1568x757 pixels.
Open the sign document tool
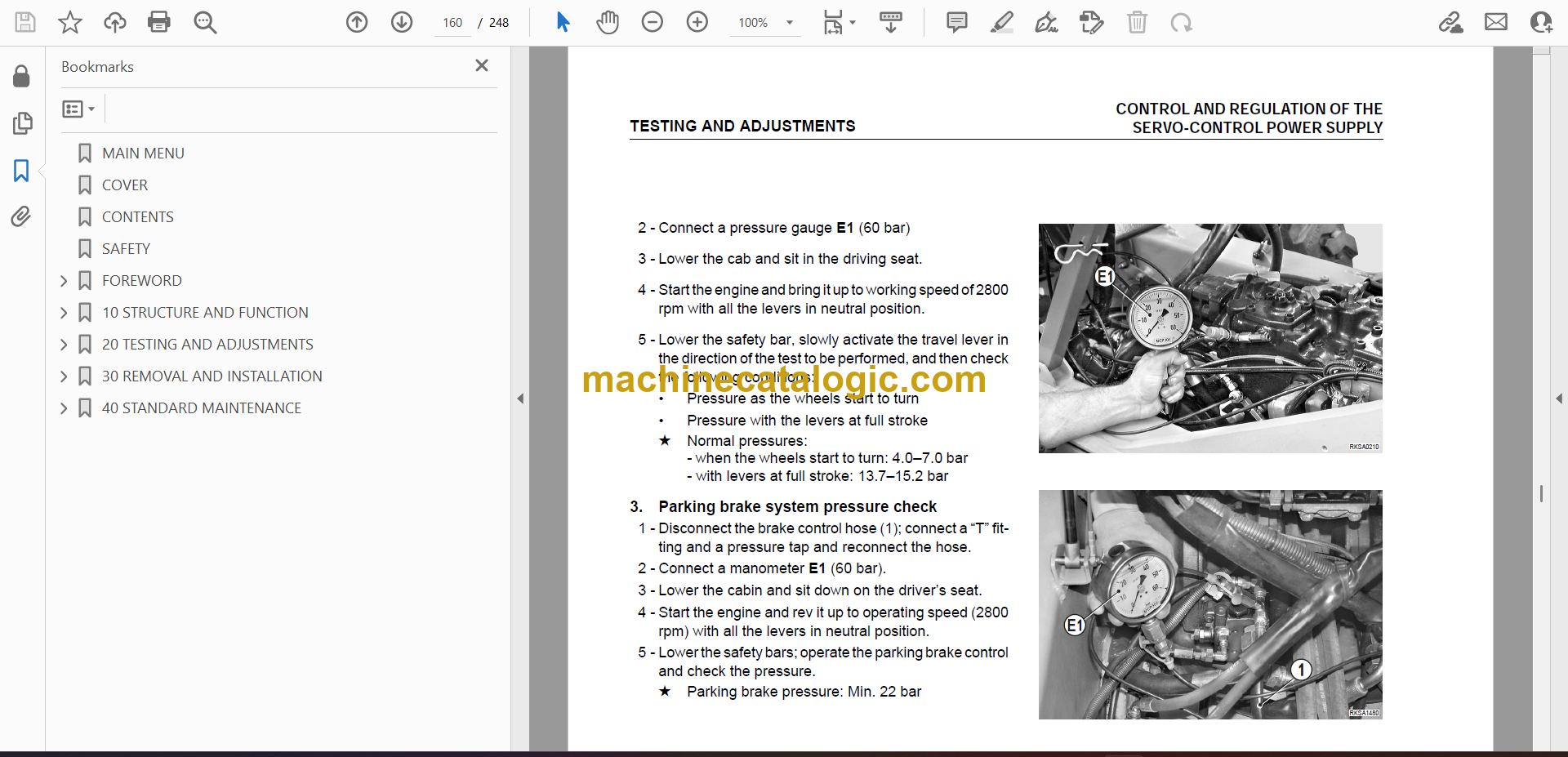1047,22
